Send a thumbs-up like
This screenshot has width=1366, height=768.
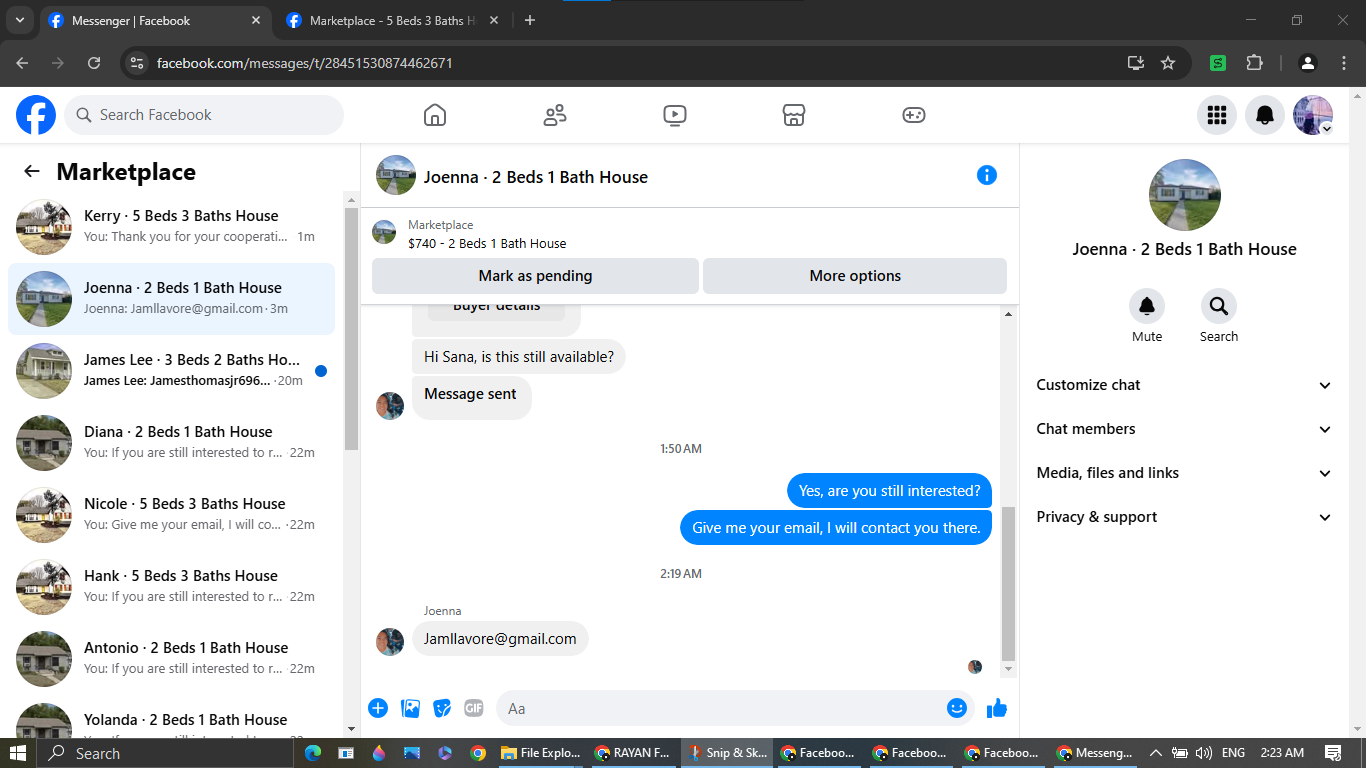(997, 708)
